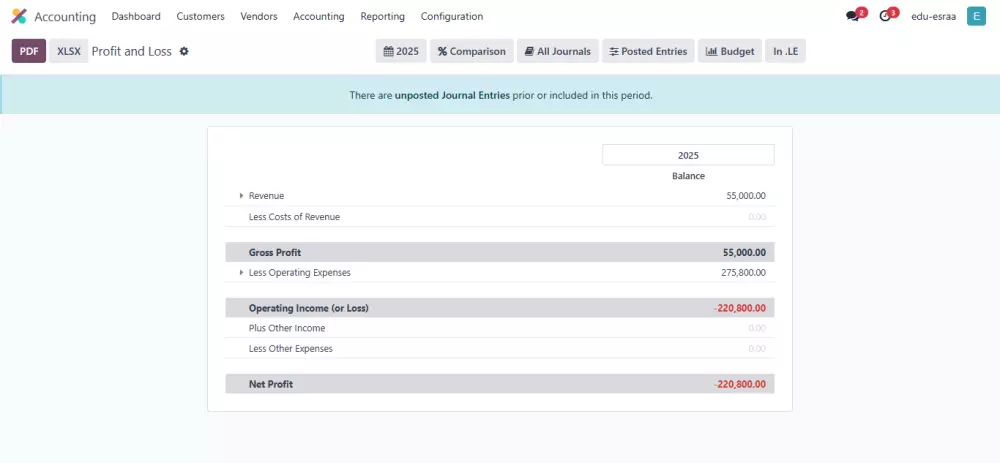The image size is (1000, 463).
Task: Expand the Revenue line
Action: [241, 196]
